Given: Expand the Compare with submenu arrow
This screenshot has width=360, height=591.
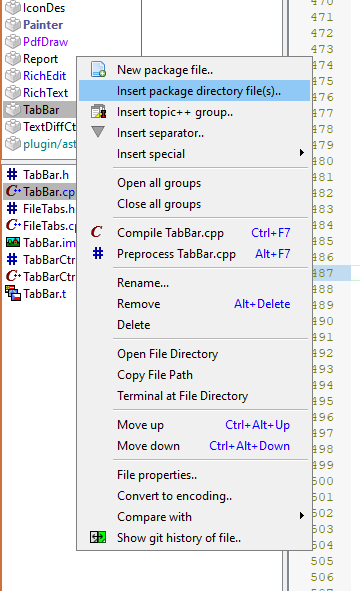Looking at the screenshot, I should (302, 516).
